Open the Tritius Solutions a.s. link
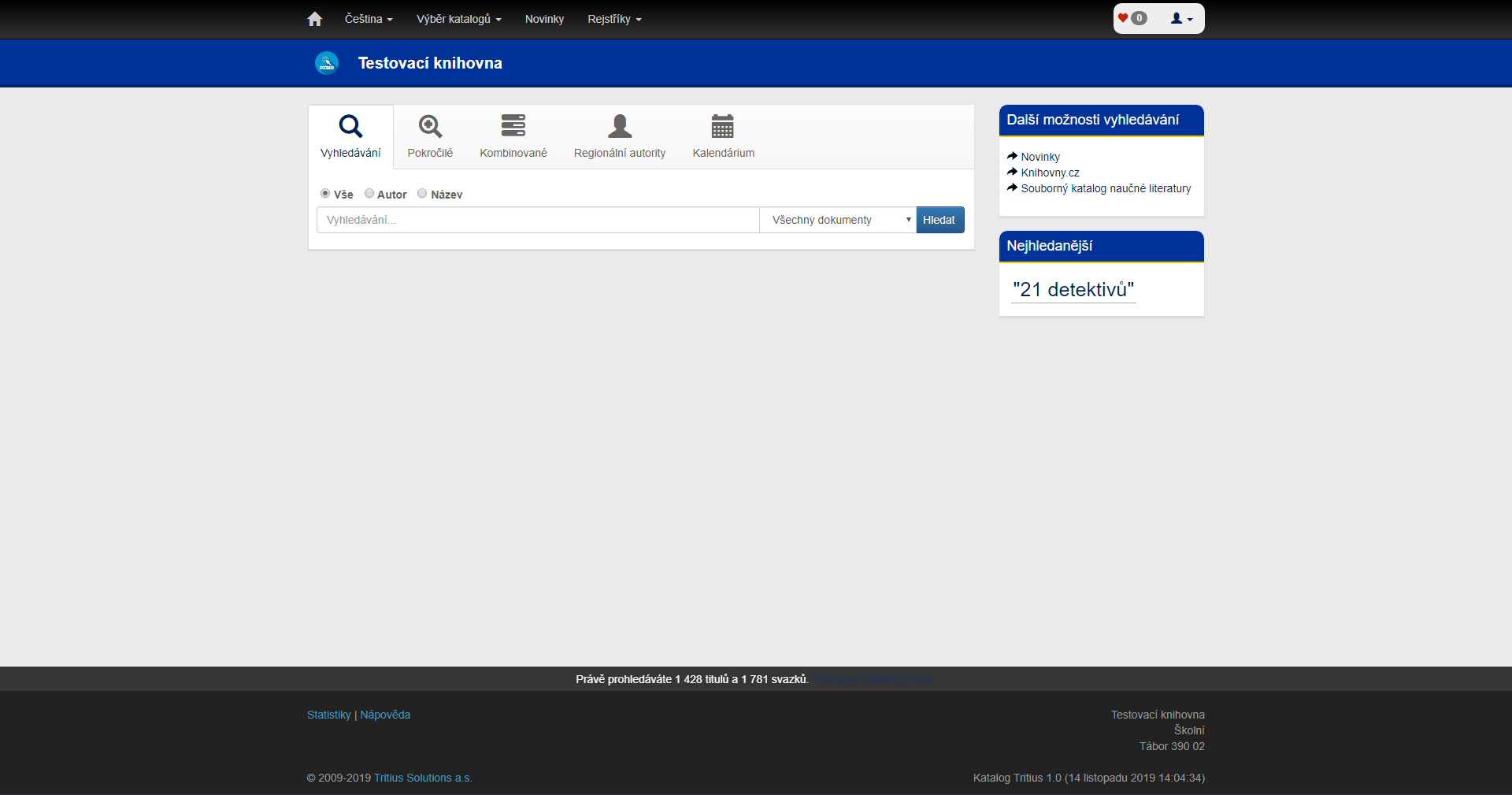This screenshot has height=795, width=1512. (423, 778)
